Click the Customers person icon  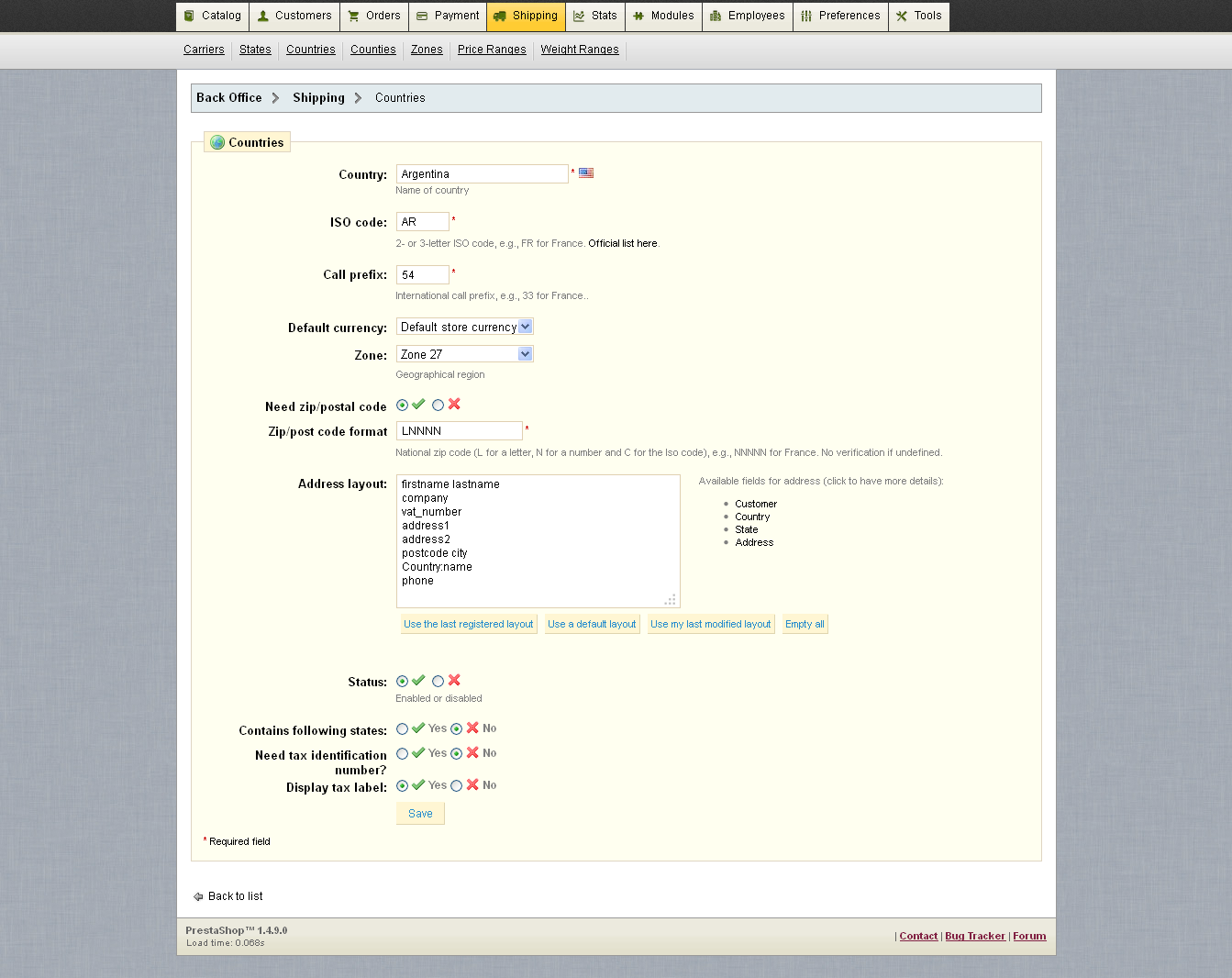click(263, 16)
